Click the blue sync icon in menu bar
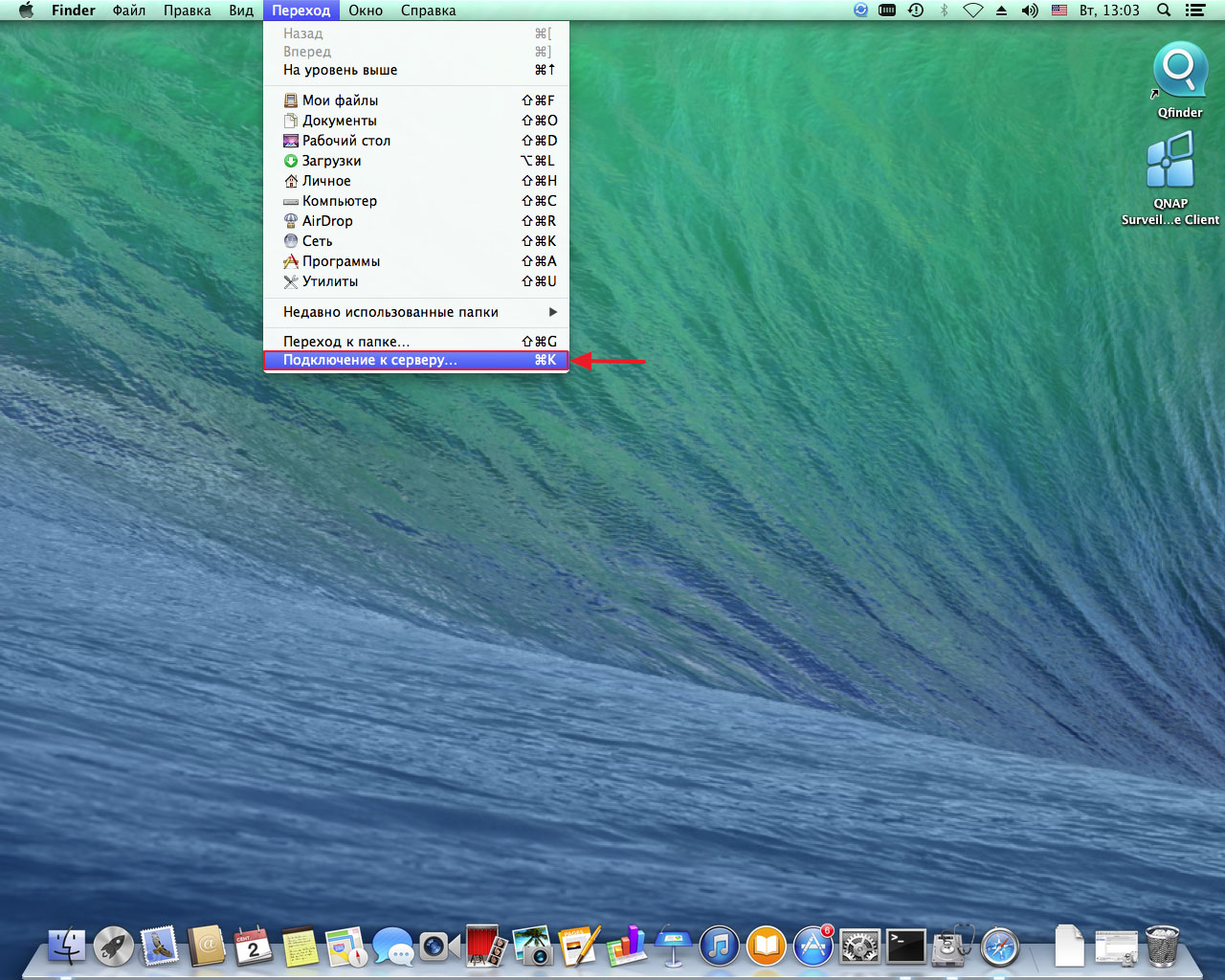The height and width of the screenshot is (980, 1225). [x=860, y=10]
